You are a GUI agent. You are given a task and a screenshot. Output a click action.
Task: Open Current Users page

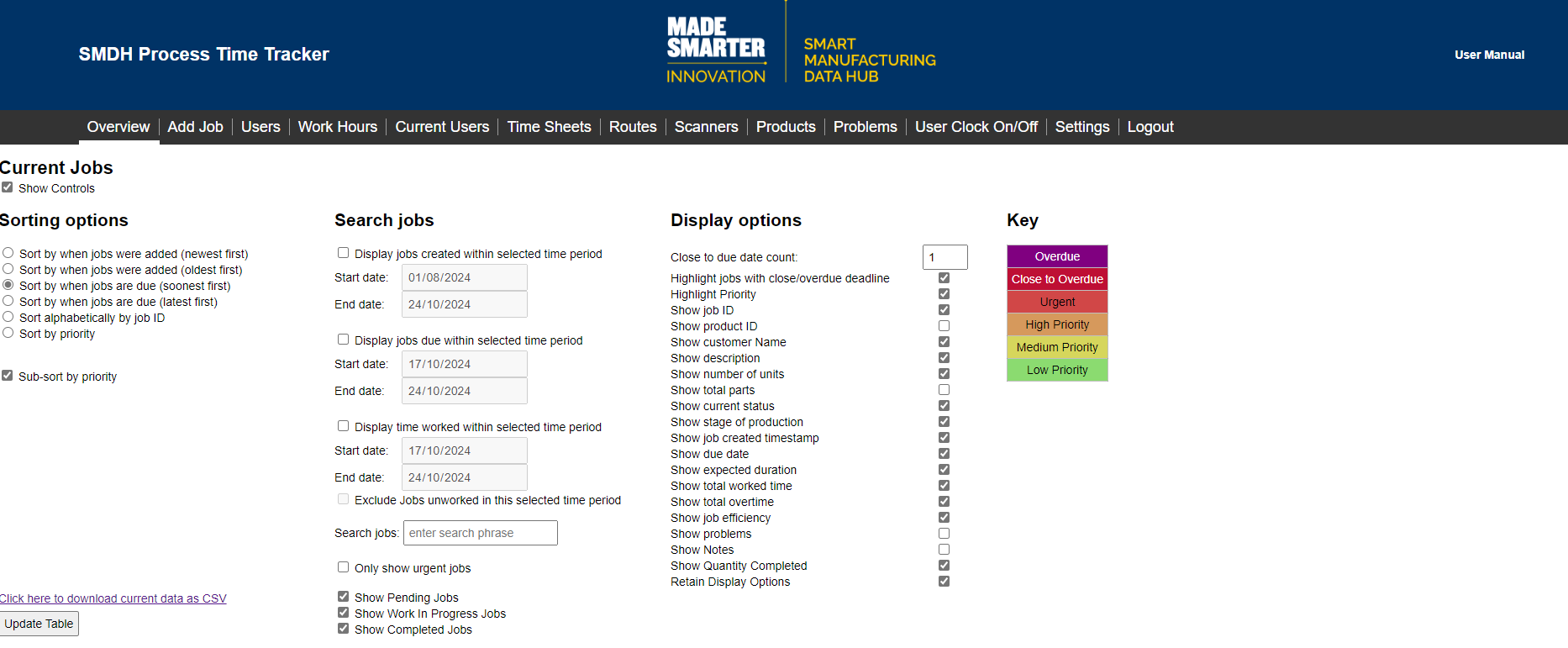click(442, 127)
